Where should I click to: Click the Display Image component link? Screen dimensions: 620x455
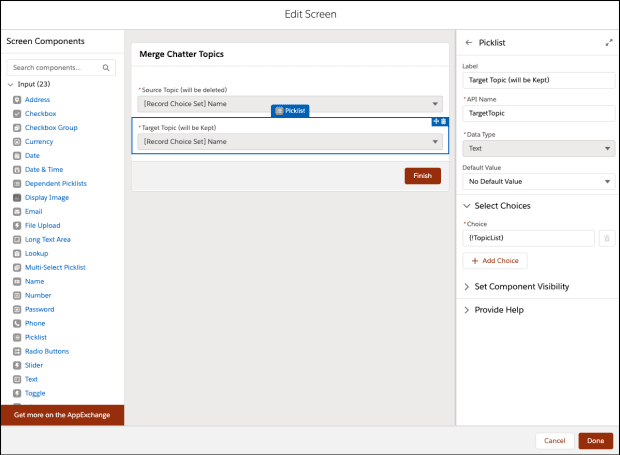[x=47, y=198]
